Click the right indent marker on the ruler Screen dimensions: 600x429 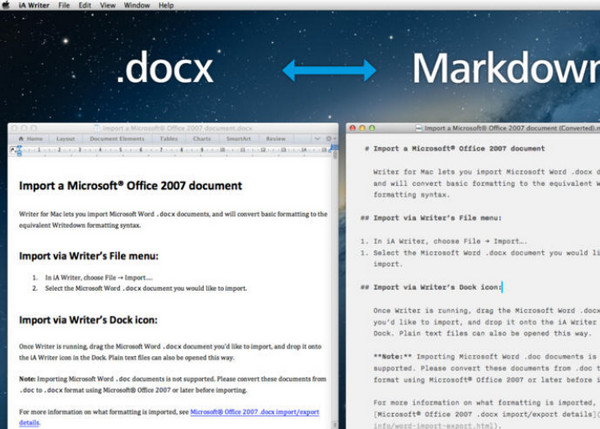[x=333, y=148]
